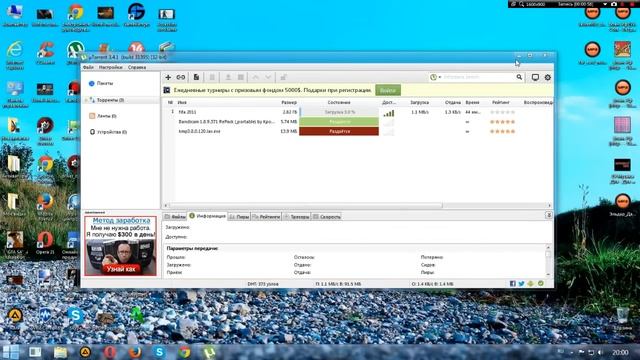The height and width of the screenshot is (360, 640).
Task: Click the Отдача column header
Action: pos(453,102)
